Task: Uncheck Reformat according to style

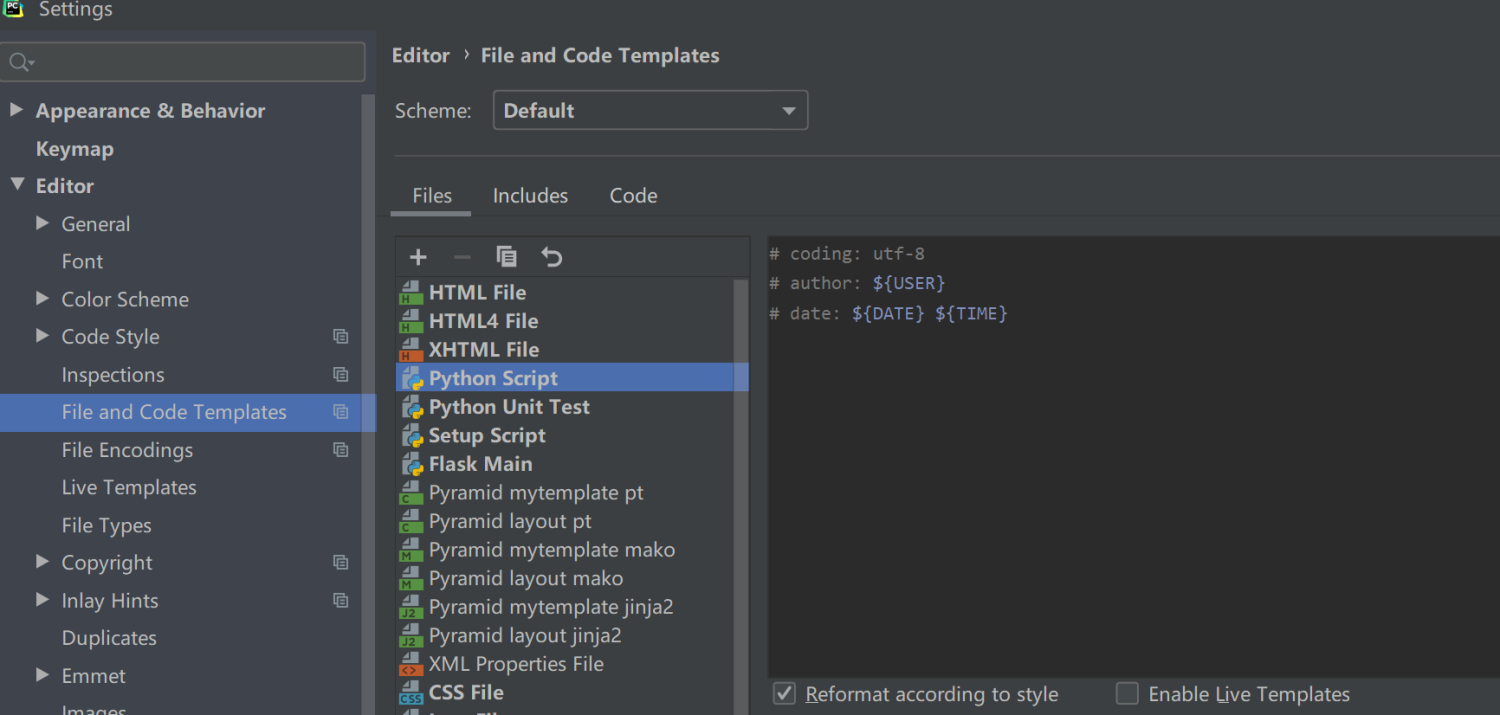Action: (785, 694)
